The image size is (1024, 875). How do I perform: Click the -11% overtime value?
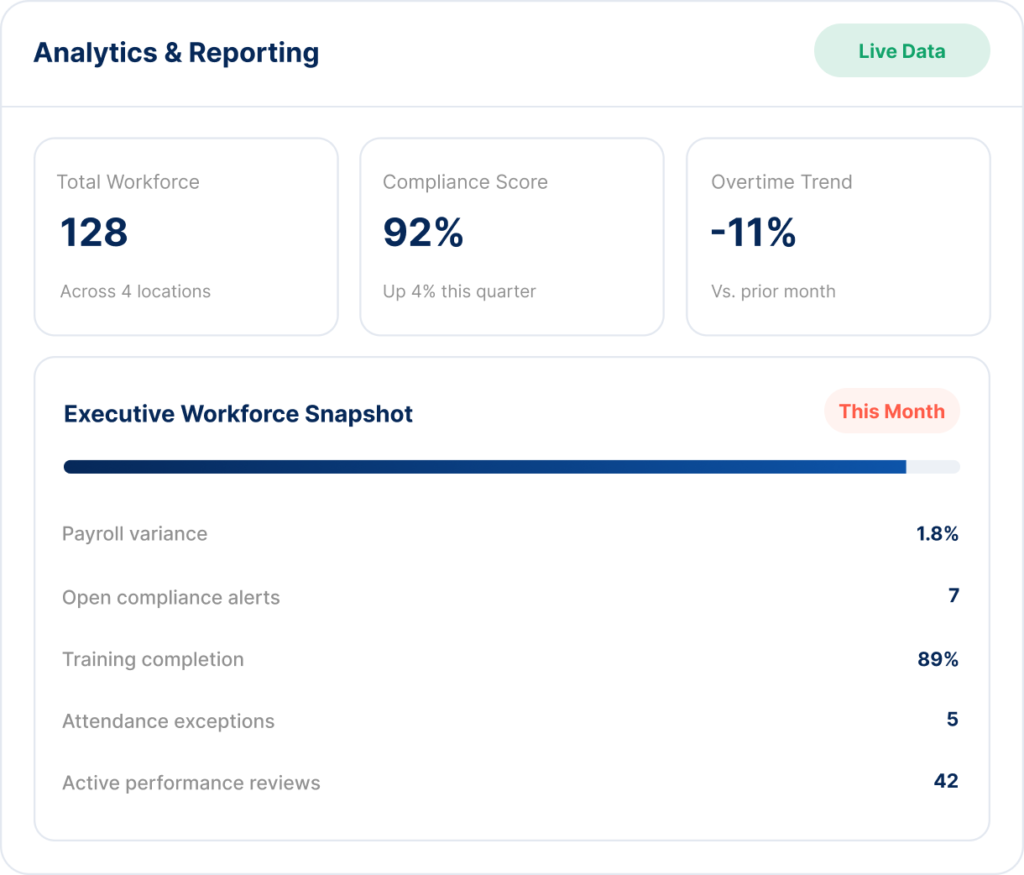(754, 232)
